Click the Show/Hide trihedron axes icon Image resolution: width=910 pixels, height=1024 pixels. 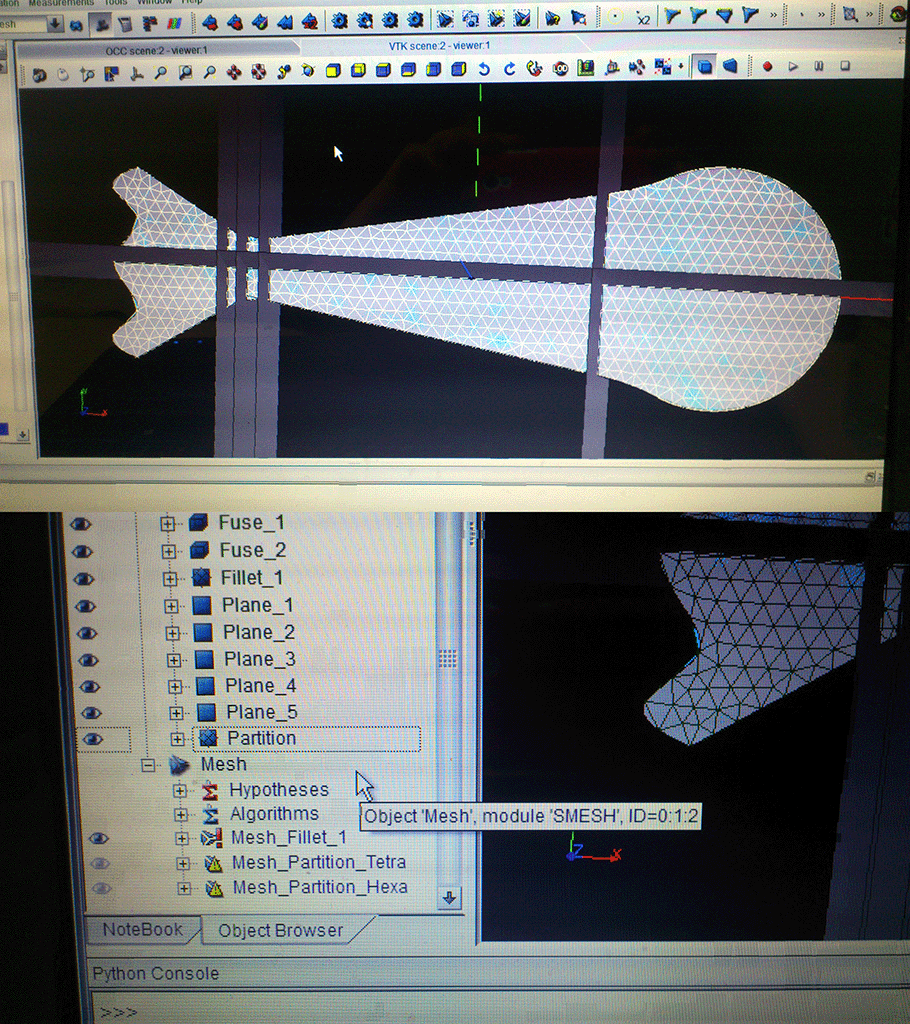(137, 73)
